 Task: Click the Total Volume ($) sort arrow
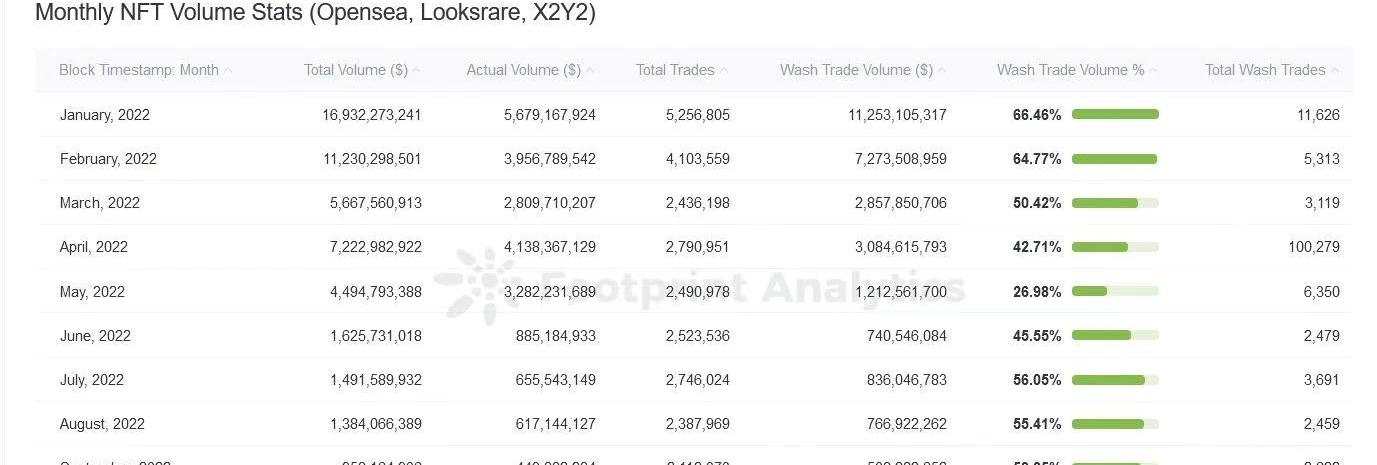tap(416, 71)
